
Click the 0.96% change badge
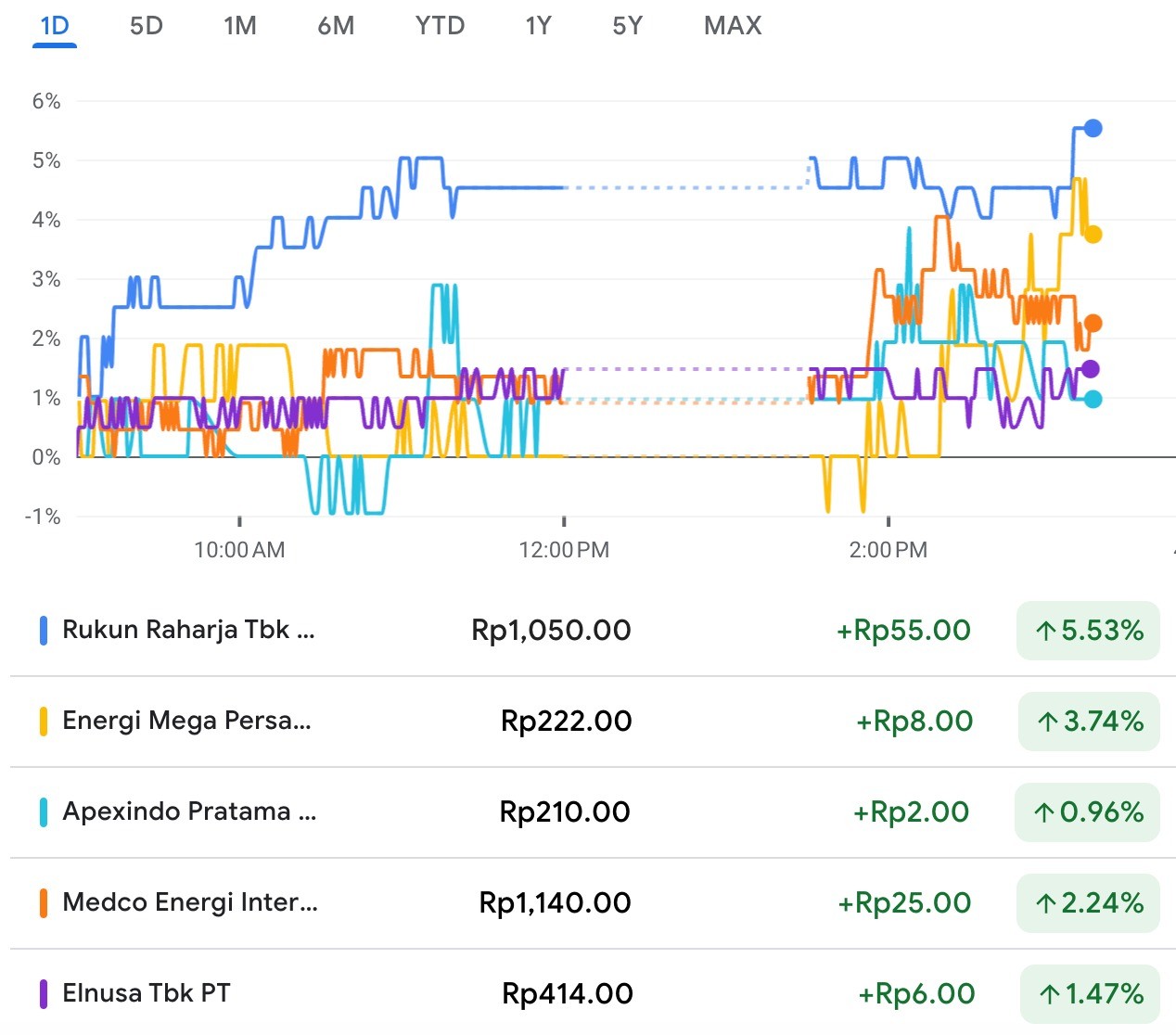[x=1087, y=812]
